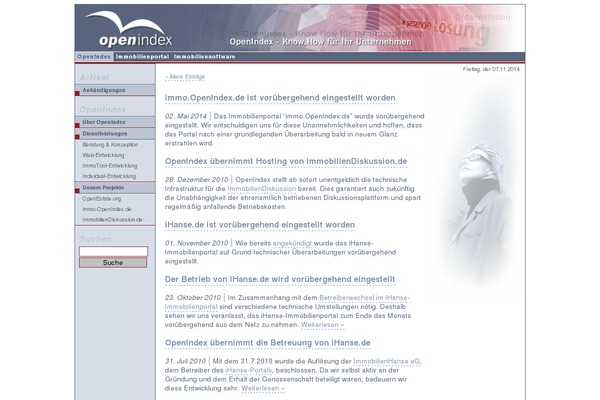Open headline Der Betrieb von iHanse.de
The height and width of the screenshot is (400, 600).
280,279
